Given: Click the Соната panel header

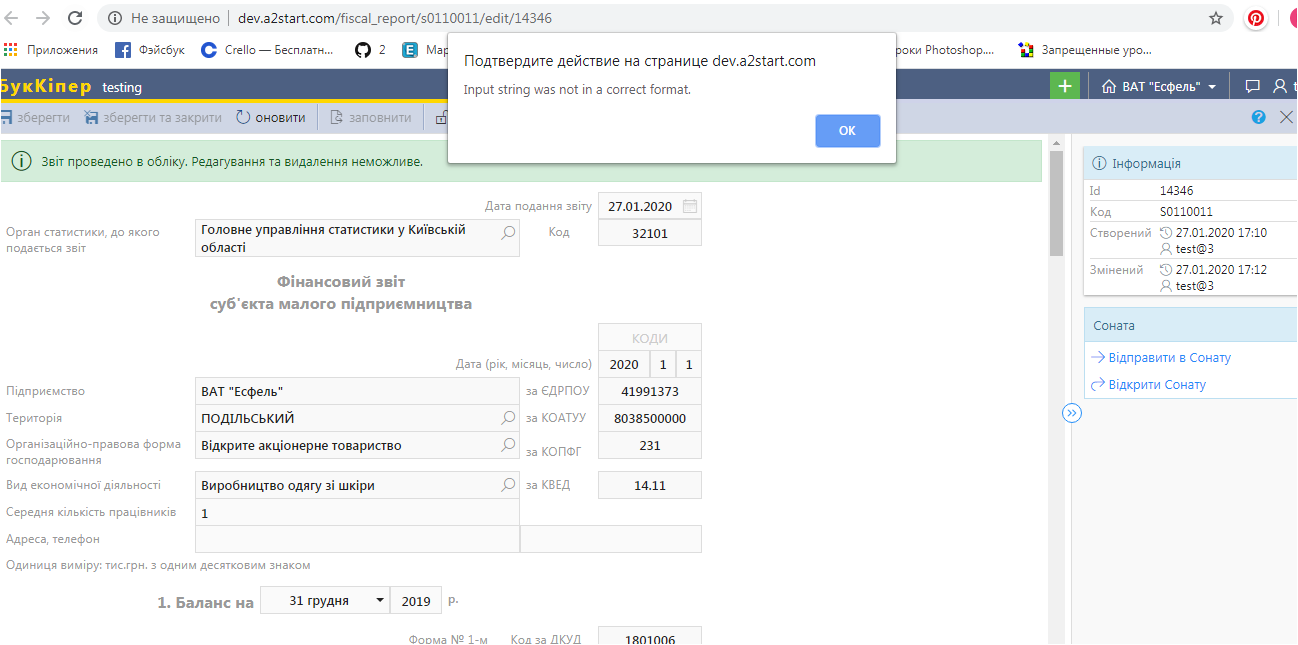Looking at the screenshot, I should tap(1190, 325).
